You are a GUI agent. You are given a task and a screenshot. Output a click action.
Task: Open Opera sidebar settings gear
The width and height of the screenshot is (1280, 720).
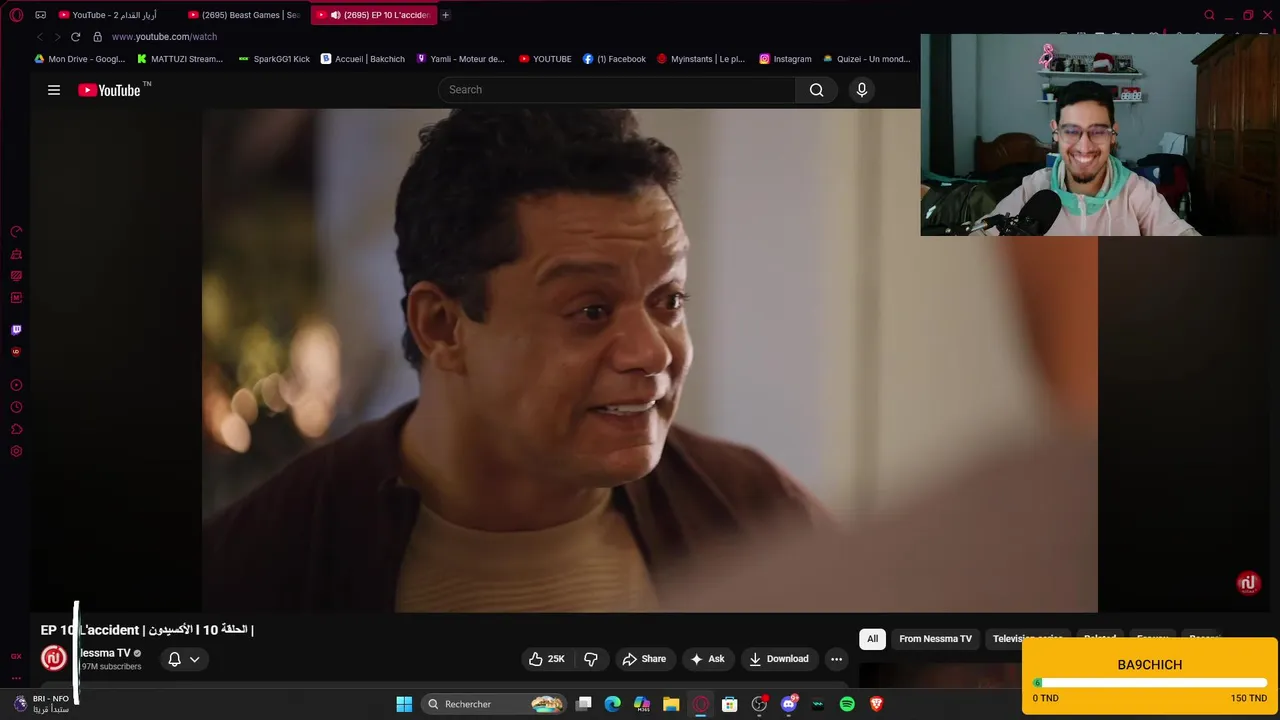[x=16, y=452]
